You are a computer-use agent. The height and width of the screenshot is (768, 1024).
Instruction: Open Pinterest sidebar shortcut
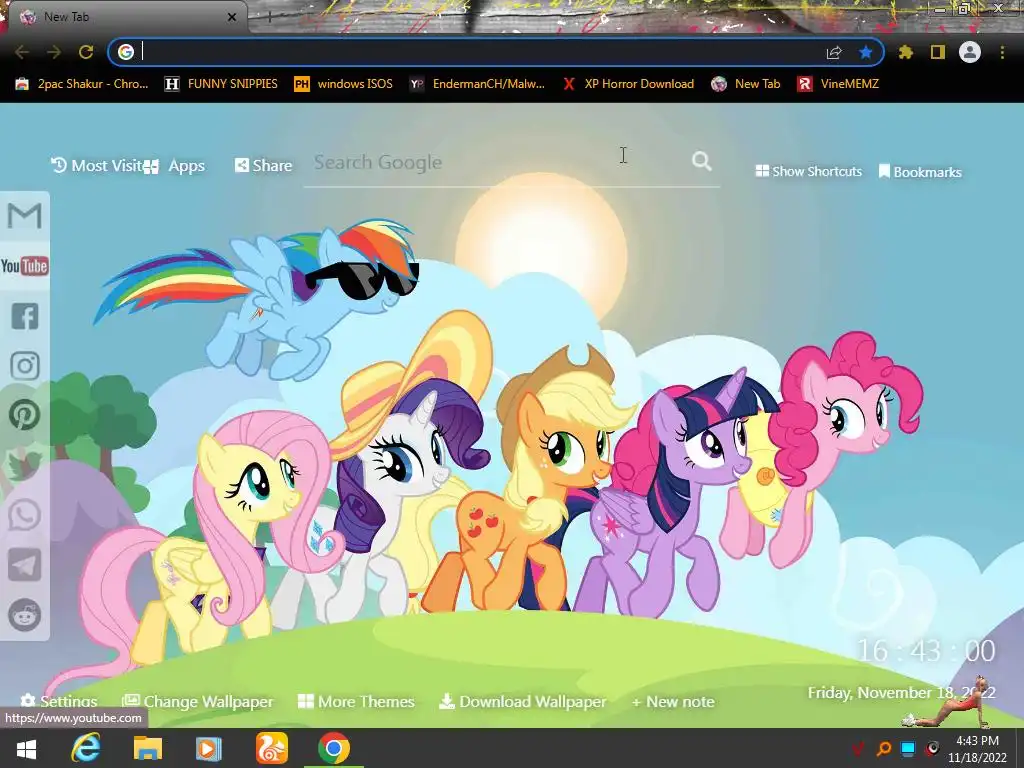pyautogui.click(x=25, y=415)
